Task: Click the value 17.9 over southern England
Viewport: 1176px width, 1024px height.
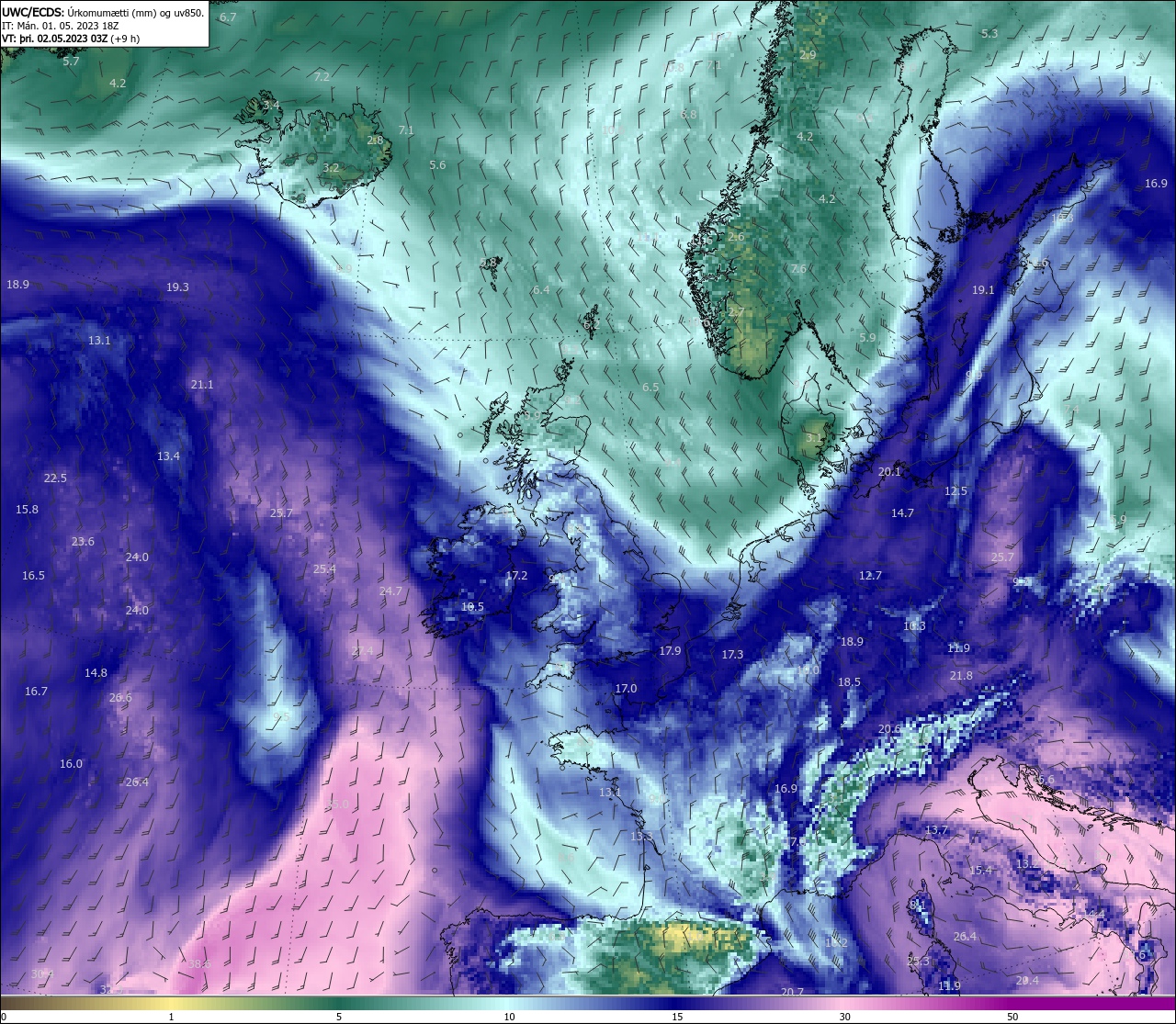Action: click(x=670, y=651)
